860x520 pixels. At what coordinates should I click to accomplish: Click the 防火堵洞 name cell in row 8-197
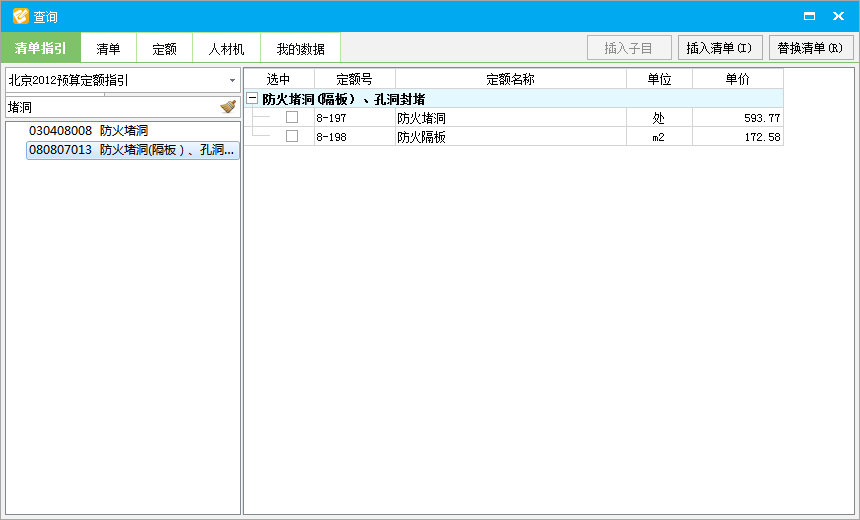coord(511,117)
